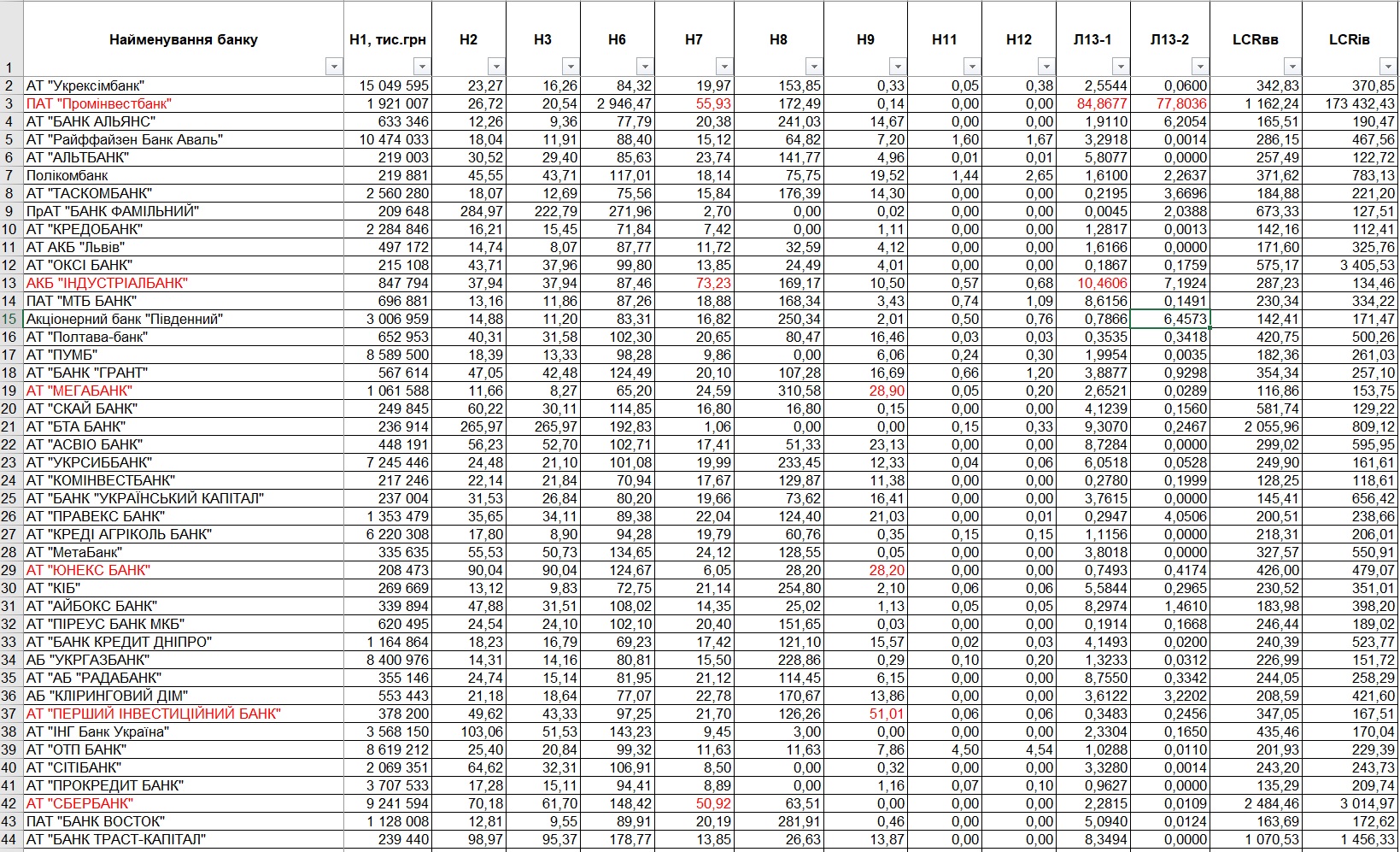Select the LCRів value 173 432,43
This screenshot has width=1400, height=852.
pos(1350,103)
